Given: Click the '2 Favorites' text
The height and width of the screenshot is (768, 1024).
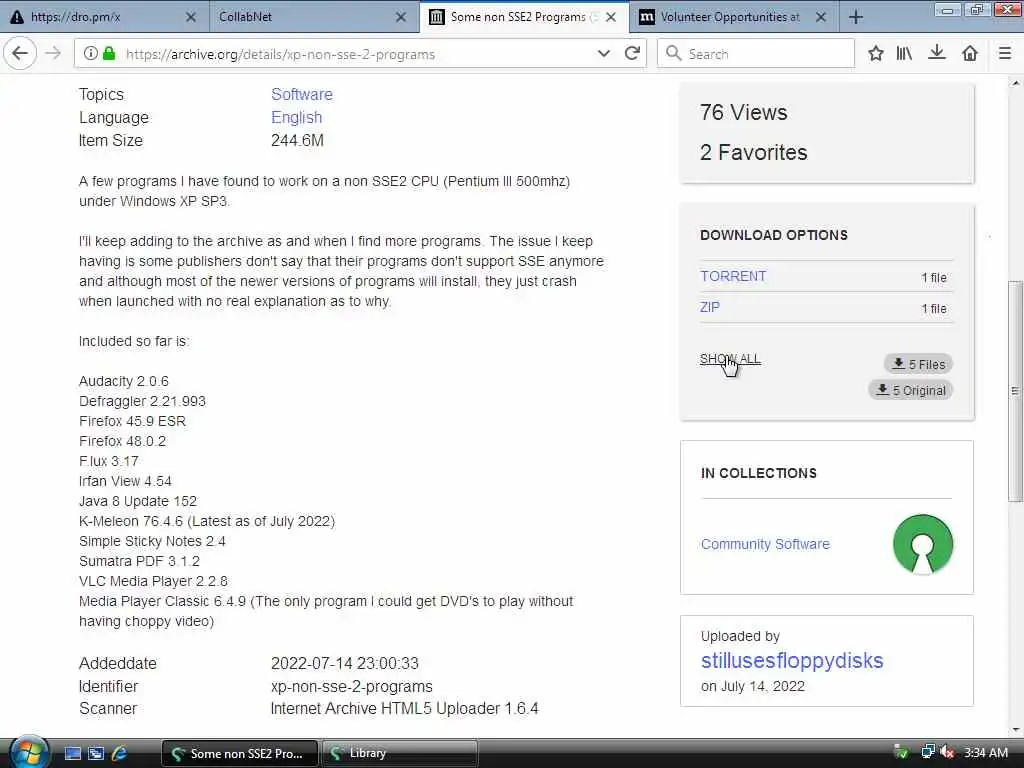Looking at the screenshot, I should 754,152.
